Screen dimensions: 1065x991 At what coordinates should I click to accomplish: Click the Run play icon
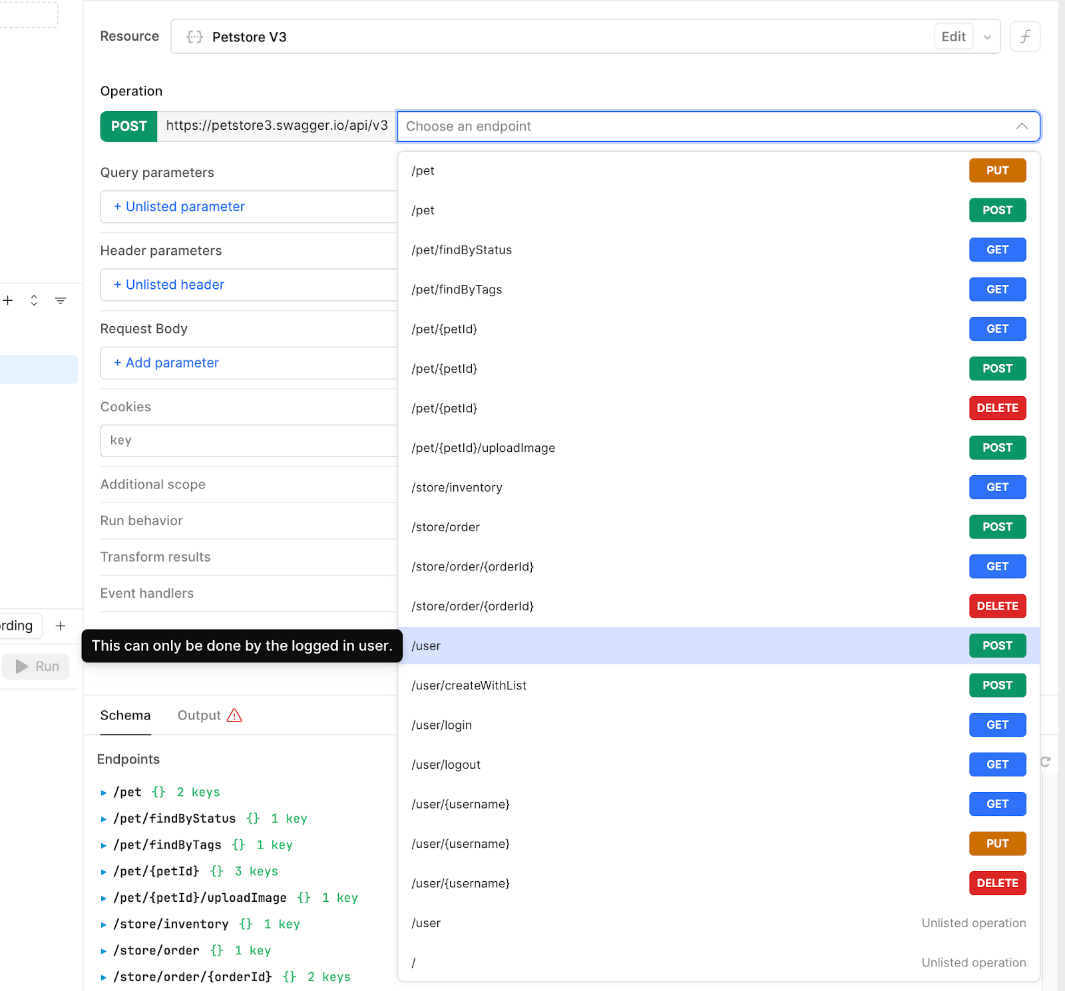(x=21, y=666)
